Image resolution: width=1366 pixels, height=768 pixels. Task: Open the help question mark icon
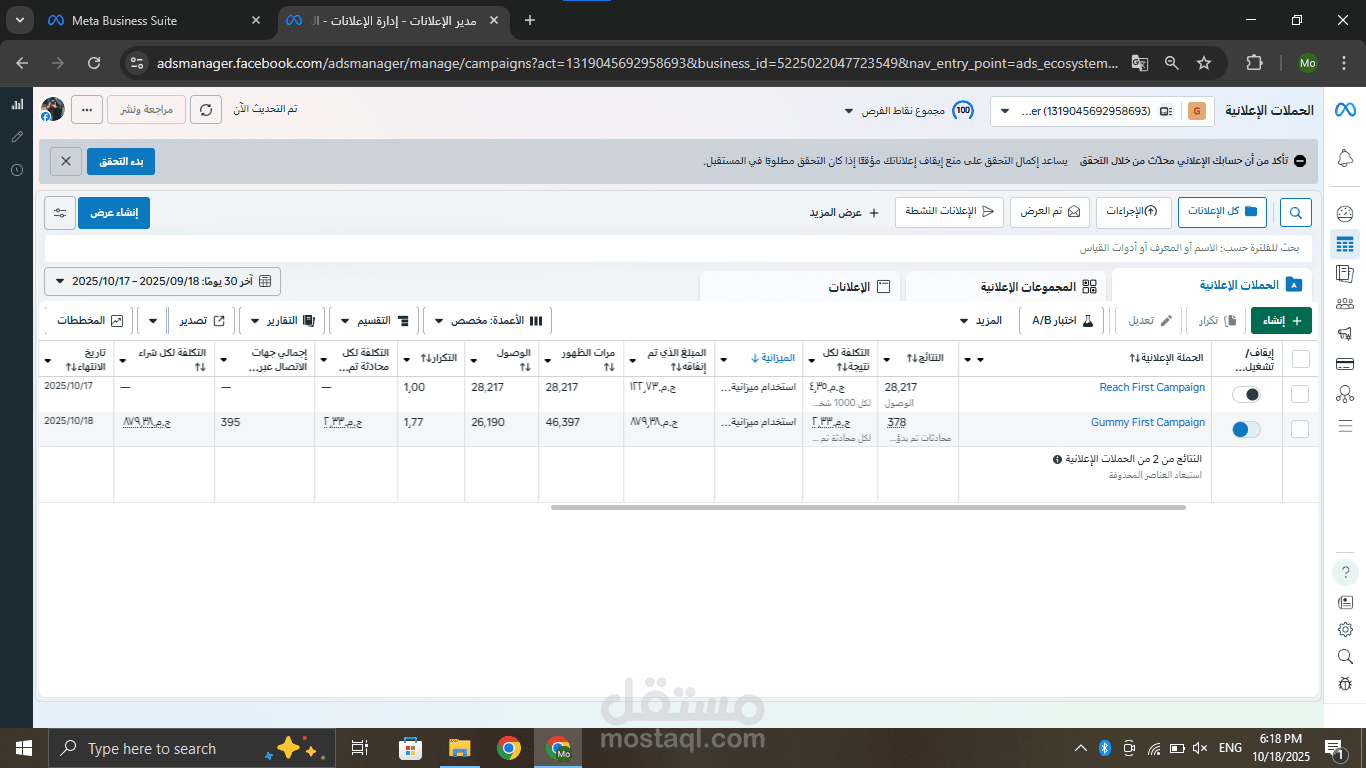[1345, 573]
